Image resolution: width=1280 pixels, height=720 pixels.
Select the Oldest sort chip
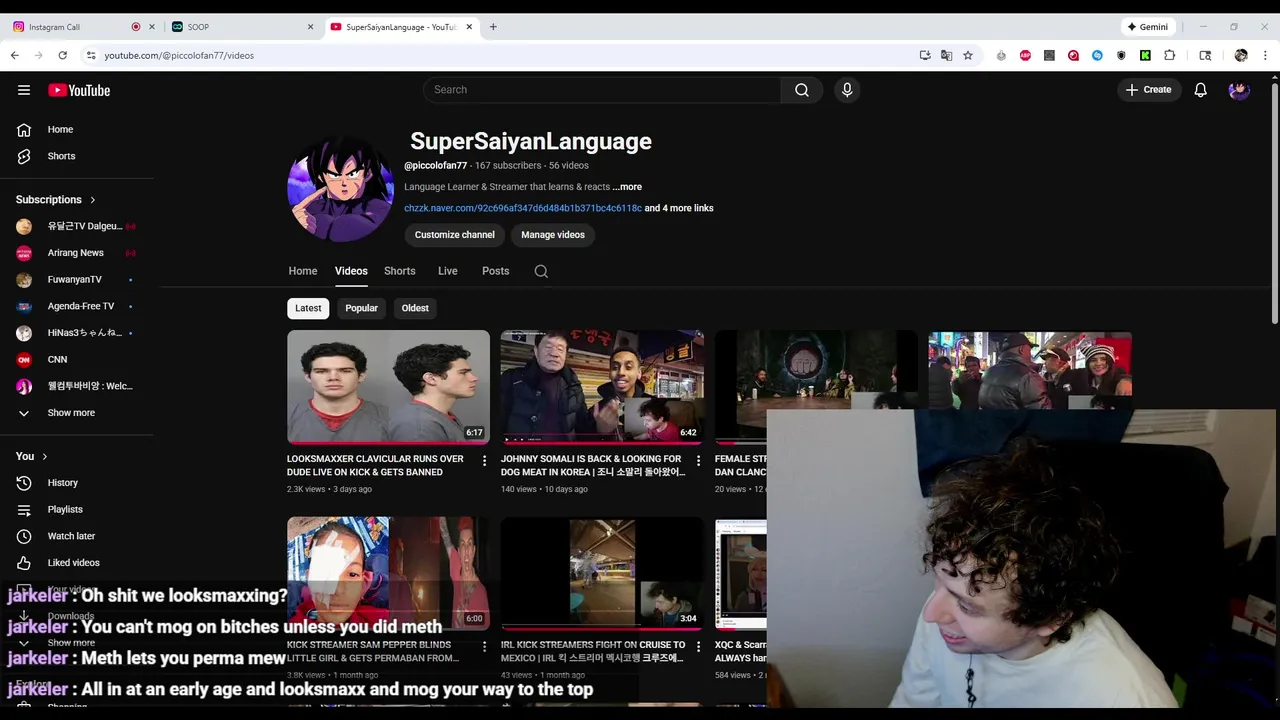pos(415,308)
